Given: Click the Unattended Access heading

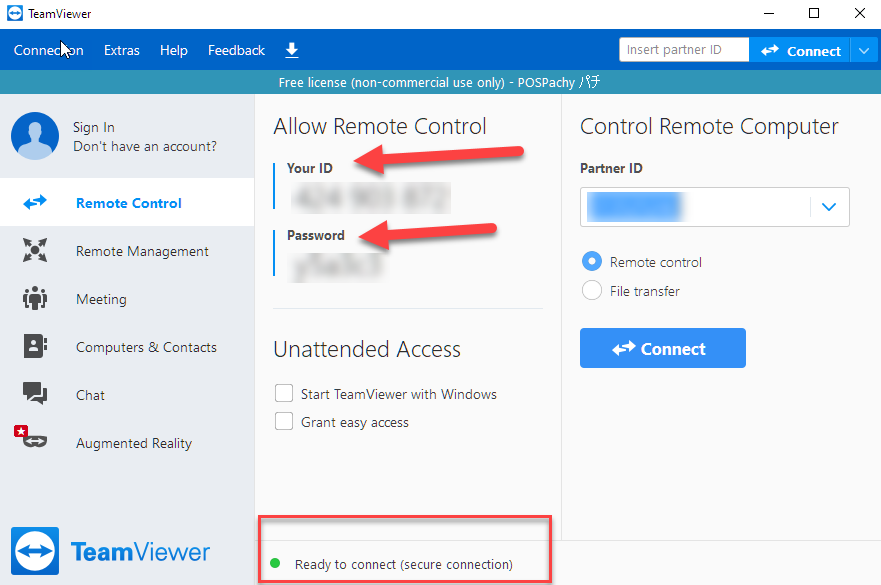Looking at the screenshot, I should pos(367,349).
